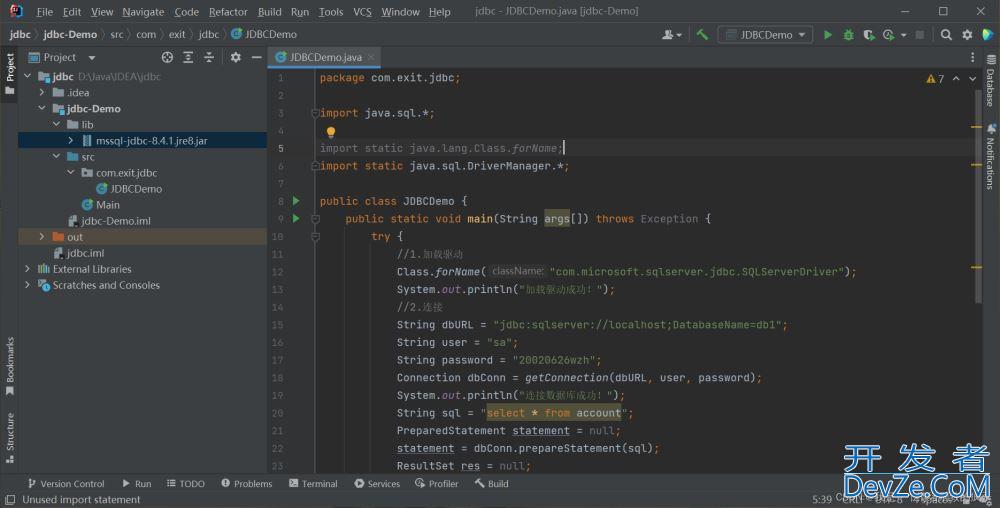Go to previous highlighted warning arrow
This screenshot has width=1000, height=508.
pos(956,78)
